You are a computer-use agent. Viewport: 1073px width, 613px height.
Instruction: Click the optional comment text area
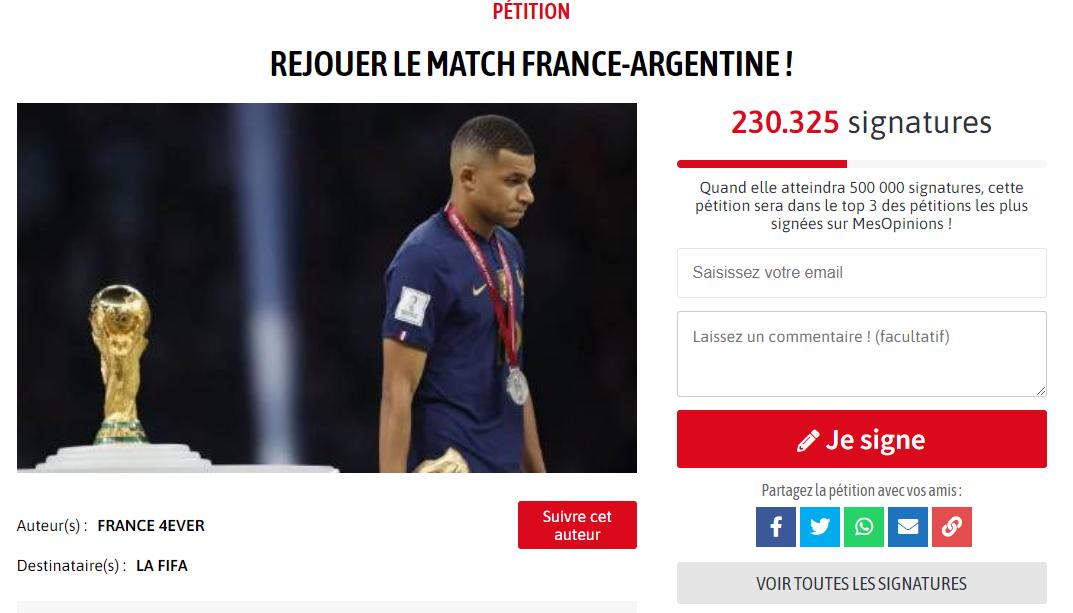(862, 354)
